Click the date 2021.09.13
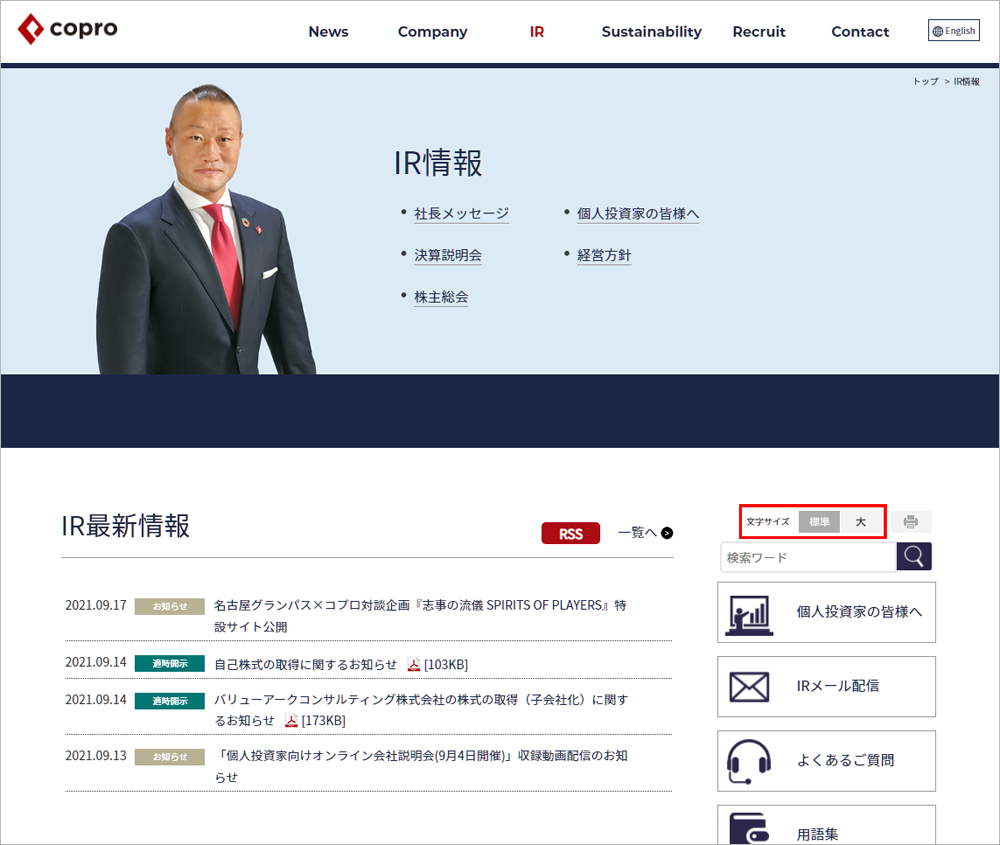This screenshot has height=845, width=1000. [x=96, y=756]
